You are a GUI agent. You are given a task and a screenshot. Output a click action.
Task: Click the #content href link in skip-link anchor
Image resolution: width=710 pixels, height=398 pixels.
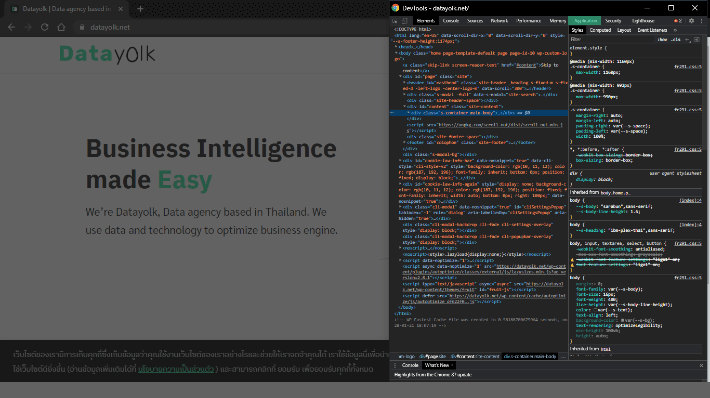coord(526,65)
